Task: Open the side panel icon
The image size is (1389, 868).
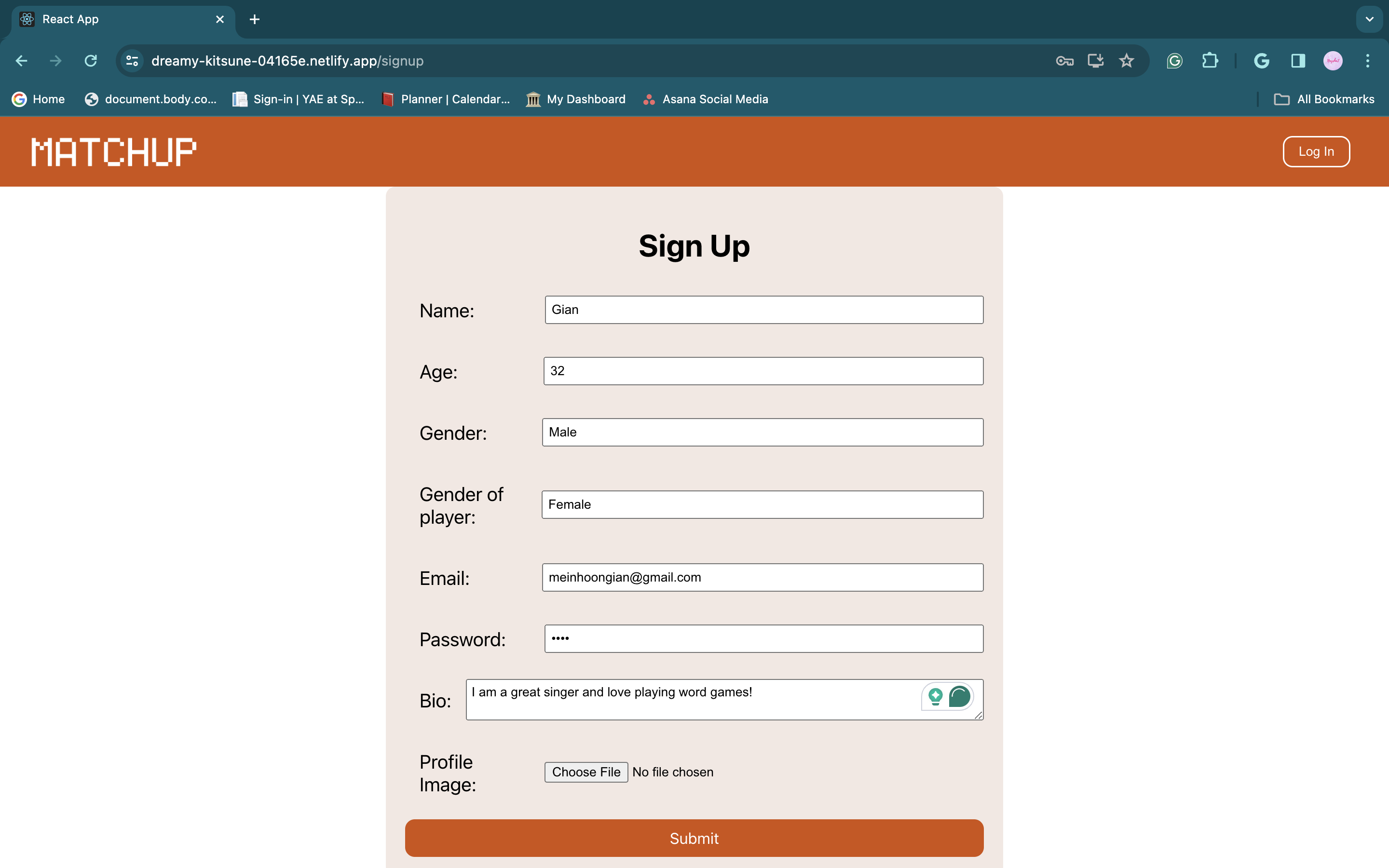Action: click(x=1298, y=61)
